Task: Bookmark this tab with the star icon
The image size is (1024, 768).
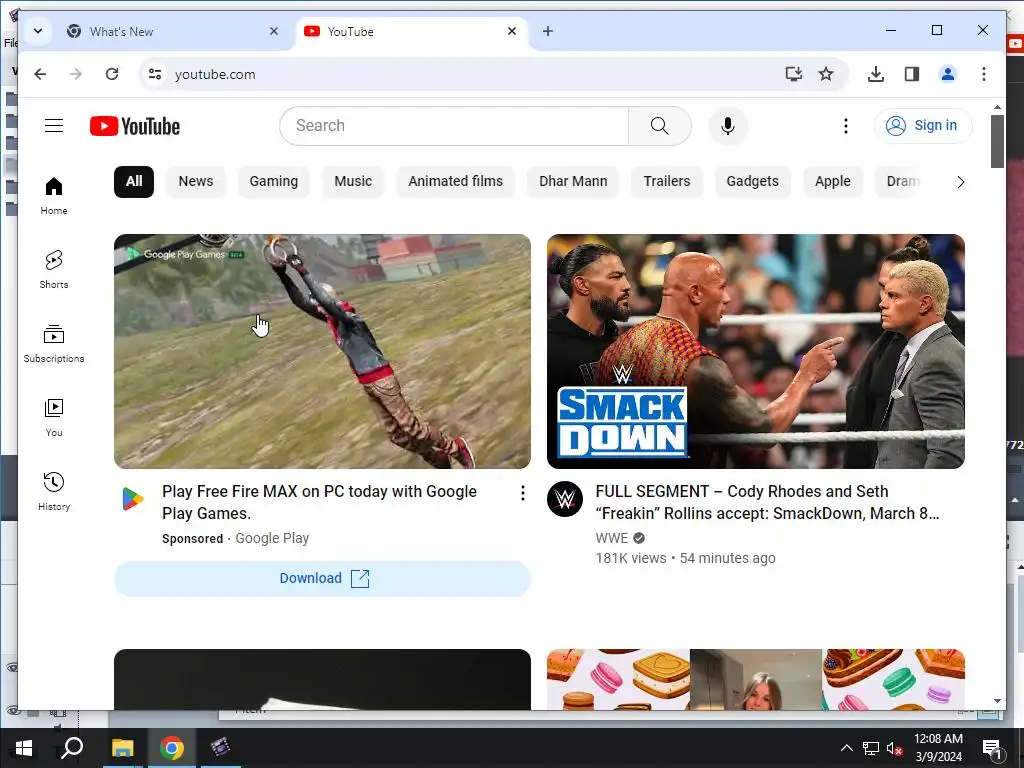Action: coord(826,74)
